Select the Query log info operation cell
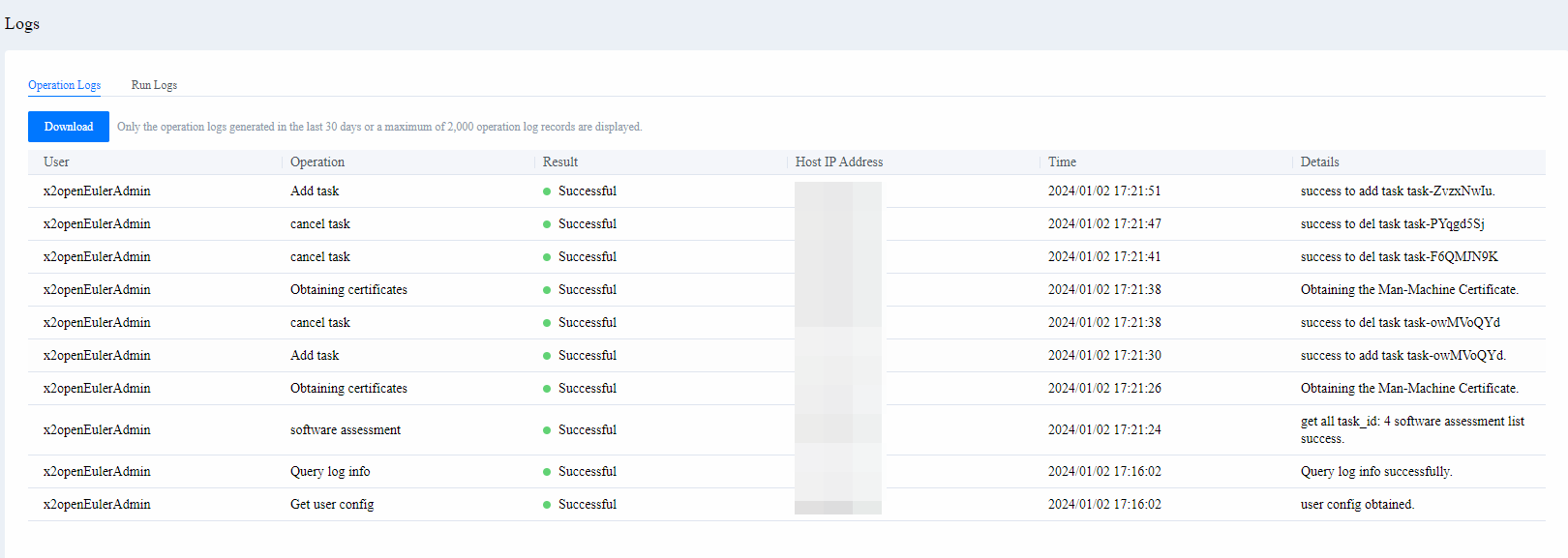1568x558 pixels. tap(330, 472)
